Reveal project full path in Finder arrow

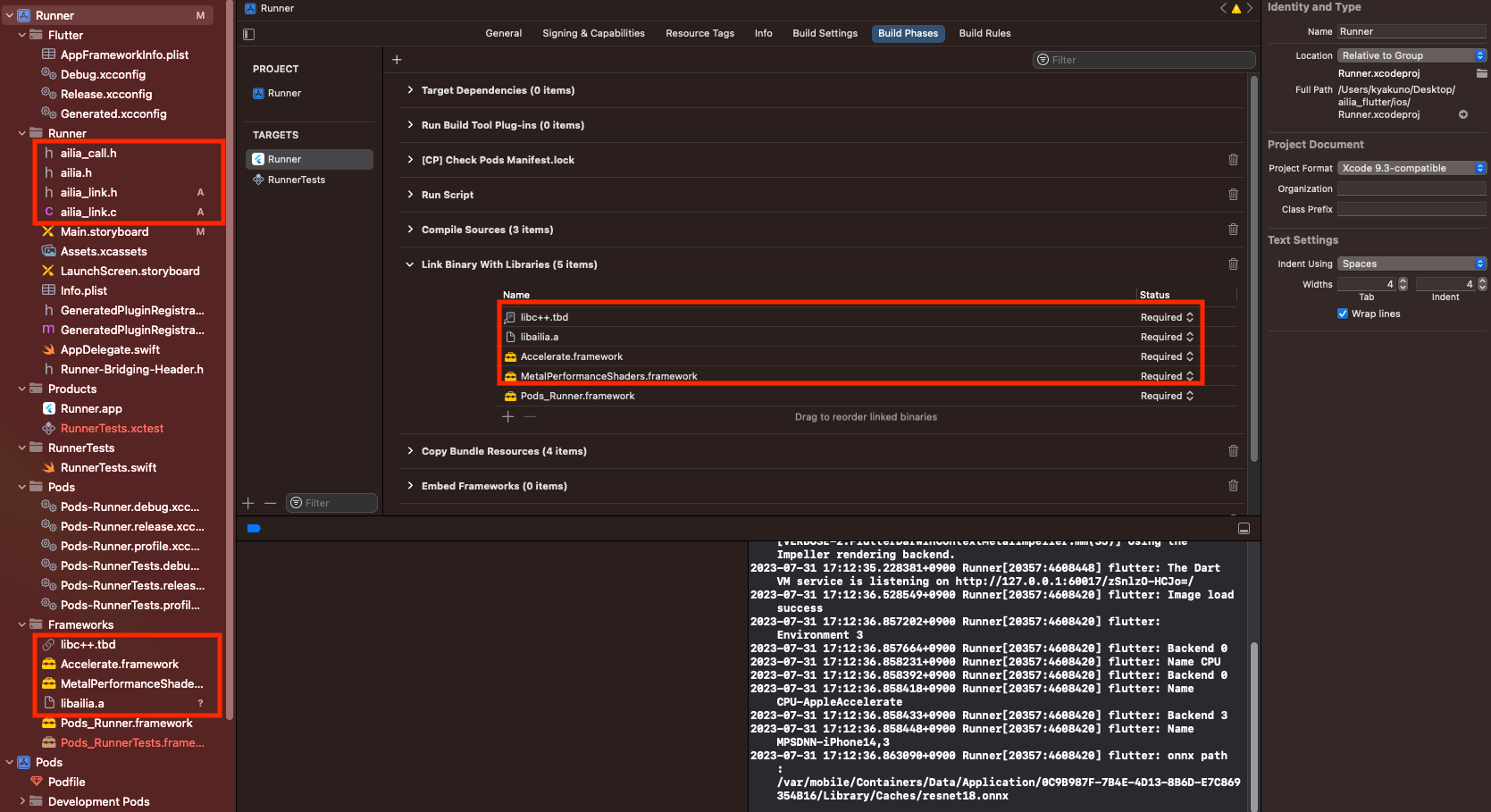pos(1463,114)
